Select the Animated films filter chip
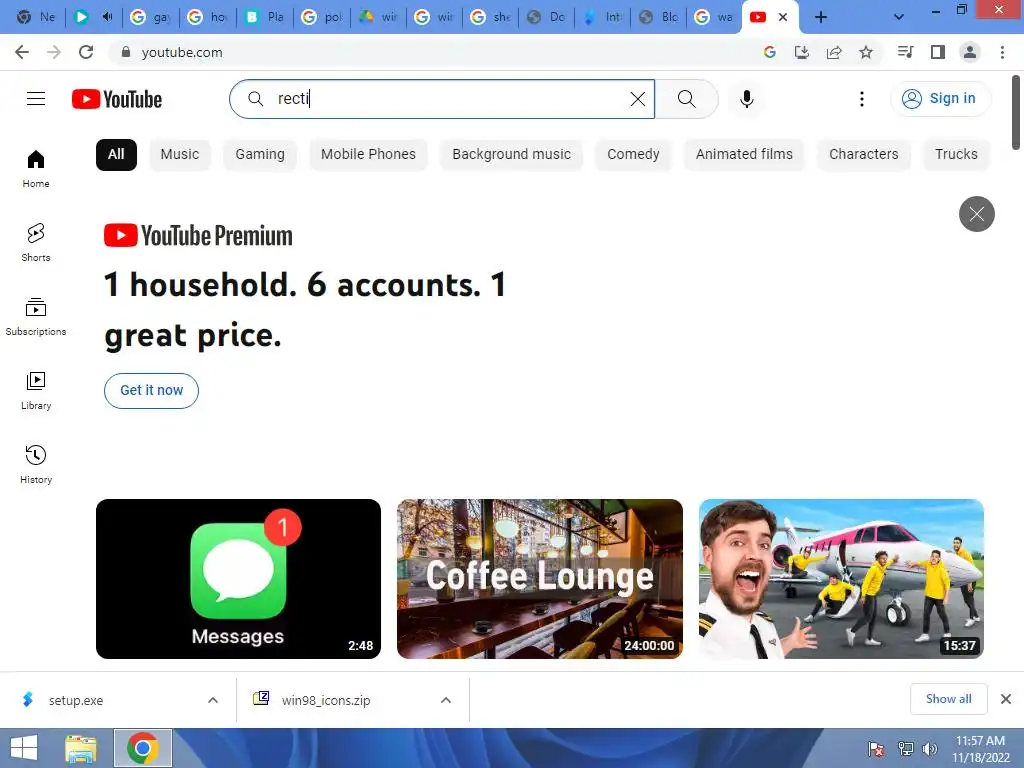This screenshot has height=768, width=1024. pos(744,155)
